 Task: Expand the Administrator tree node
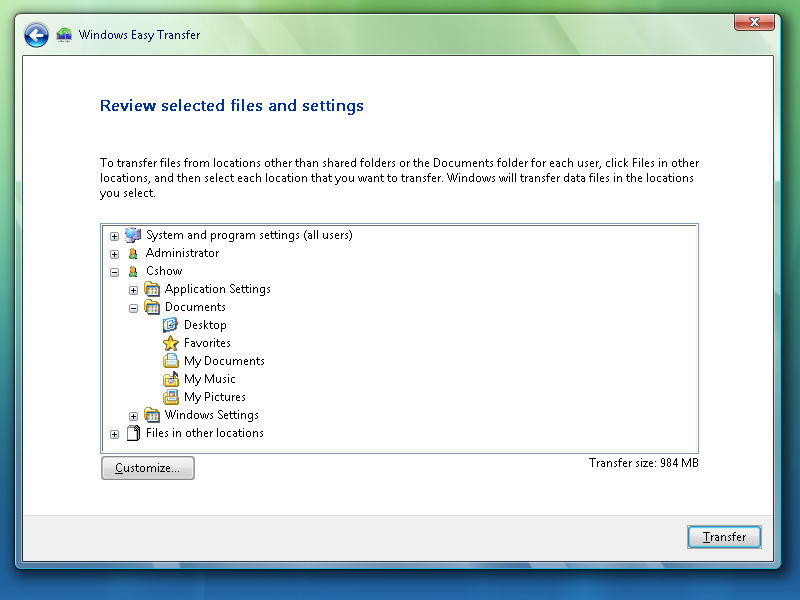[114, 254]
